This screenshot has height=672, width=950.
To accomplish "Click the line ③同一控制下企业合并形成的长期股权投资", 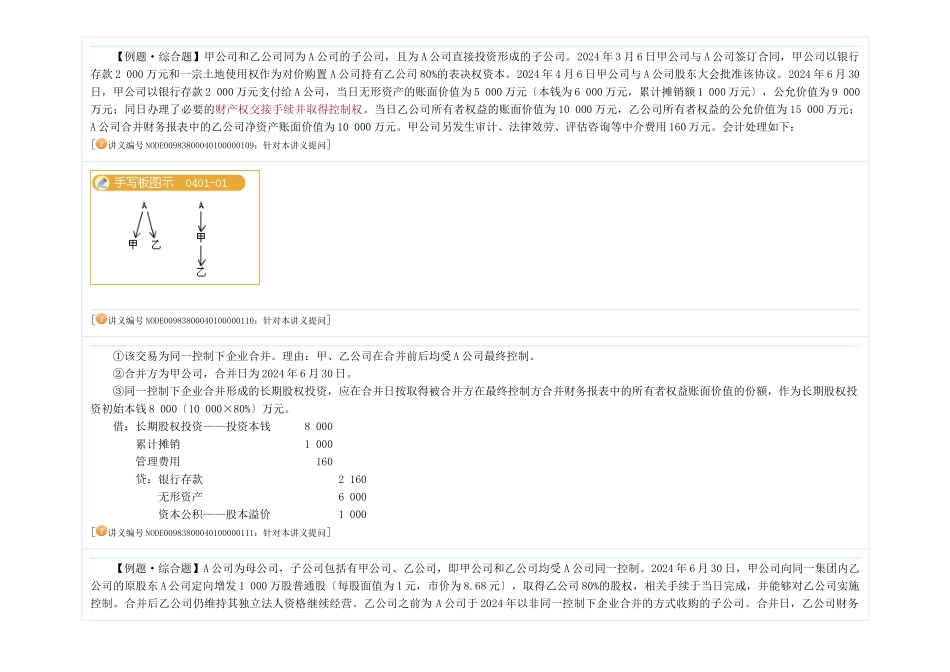I will 485,391.
